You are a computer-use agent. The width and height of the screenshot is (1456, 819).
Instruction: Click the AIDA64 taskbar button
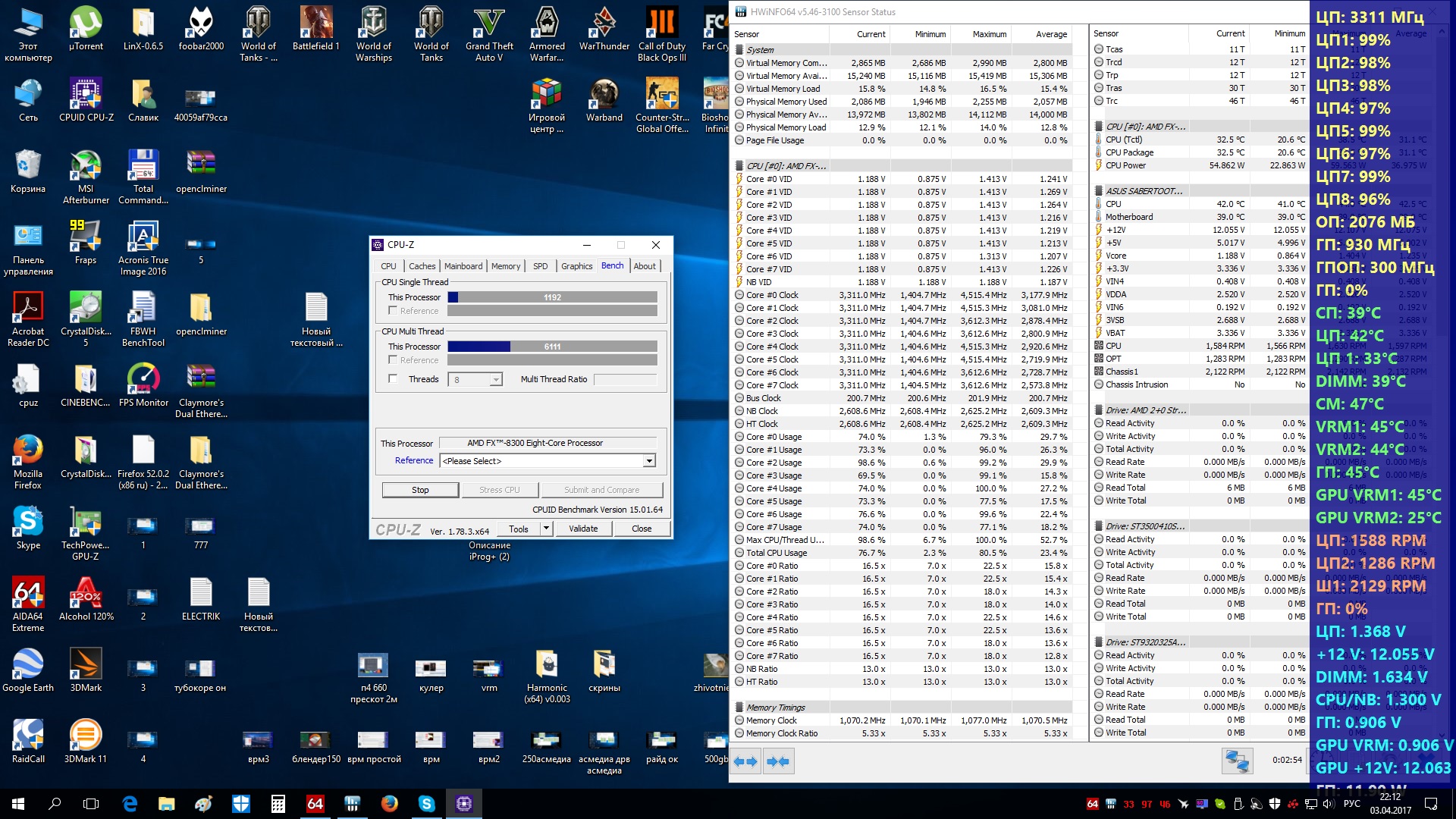point(315,804)
